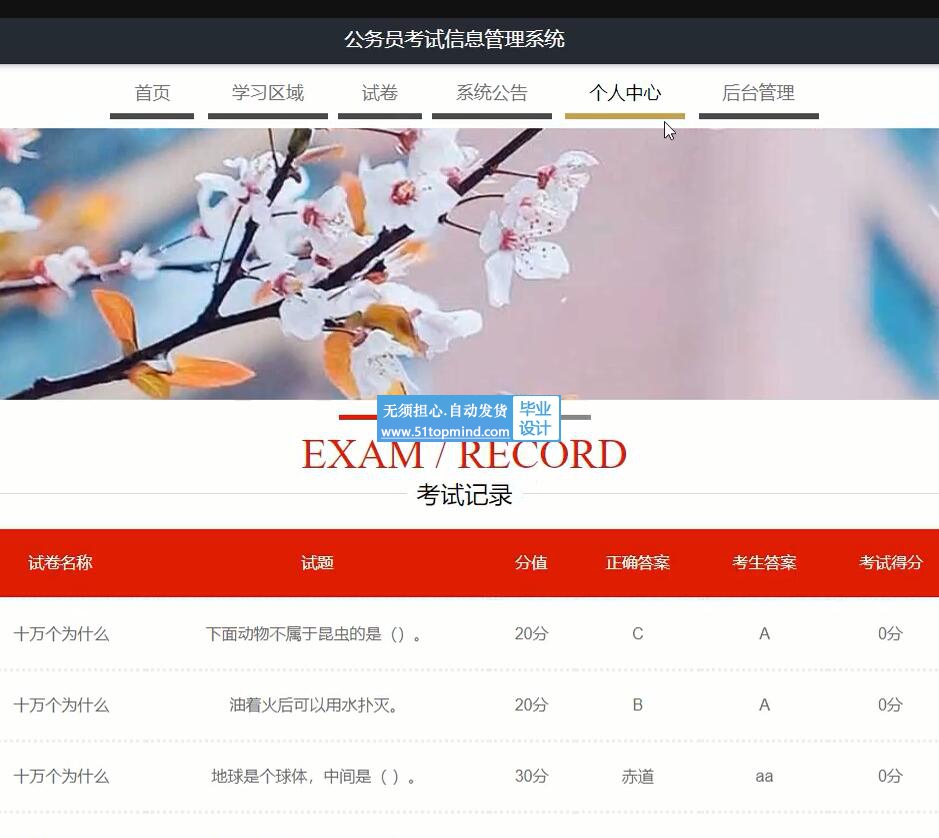Click 20分 value in the 油着火 row
This screenshot has width=939, height=838.
tap(531, 705)
